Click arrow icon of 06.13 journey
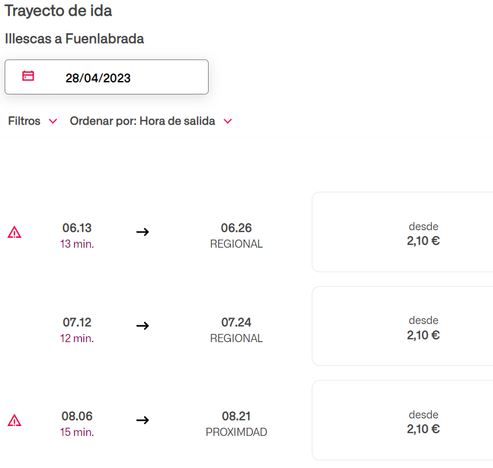The height and width of the screenshot is (468, 493). coord(143,232)
